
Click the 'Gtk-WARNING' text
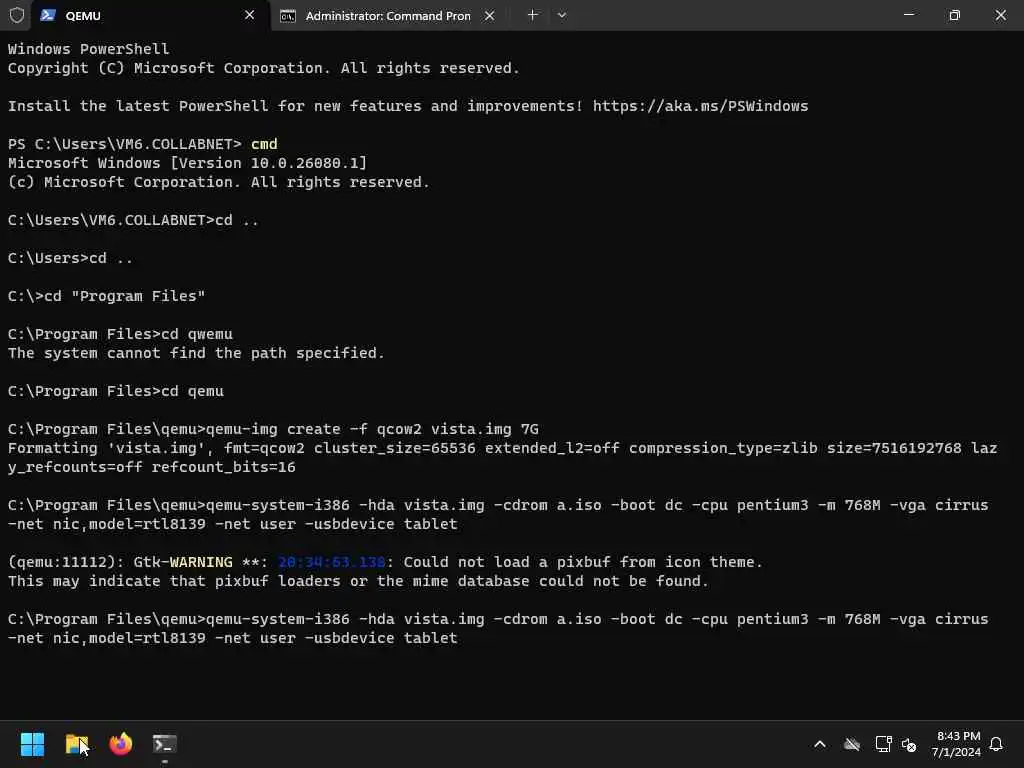coord(183,562)
